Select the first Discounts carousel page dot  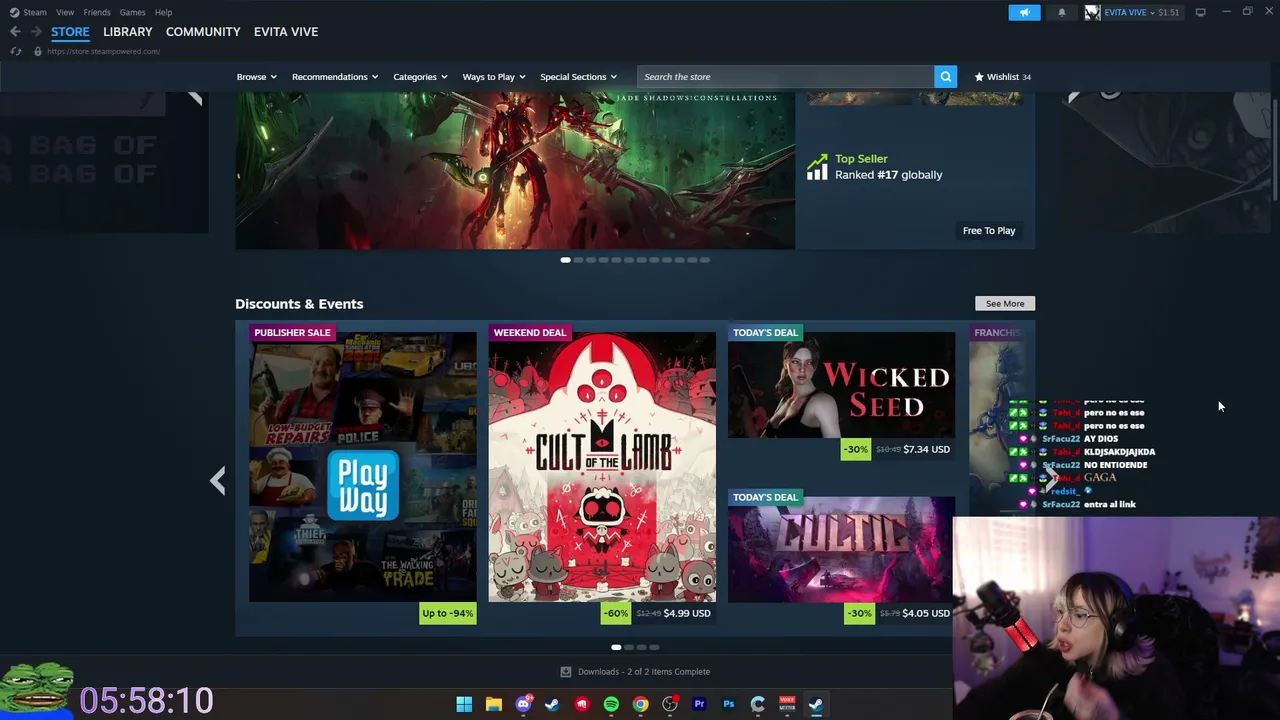coord(616,648)
